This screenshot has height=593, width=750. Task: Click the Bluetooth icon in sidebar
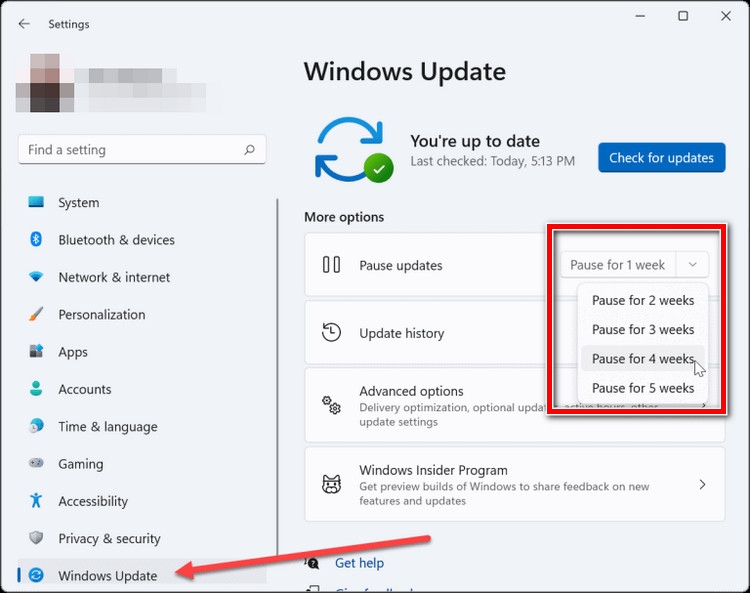pos(36,239)
